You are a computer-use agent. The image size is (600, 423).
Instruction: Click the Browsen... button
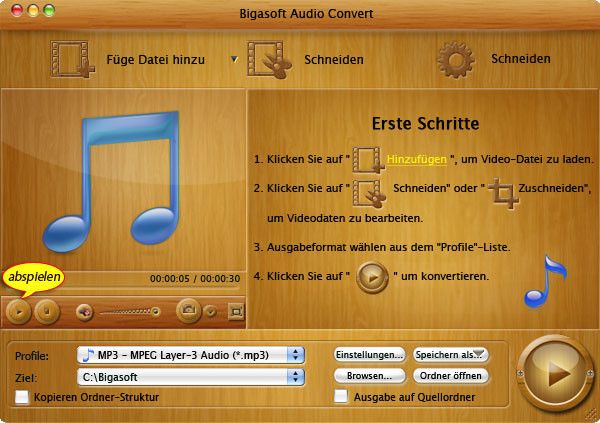[x=370, y=376]
